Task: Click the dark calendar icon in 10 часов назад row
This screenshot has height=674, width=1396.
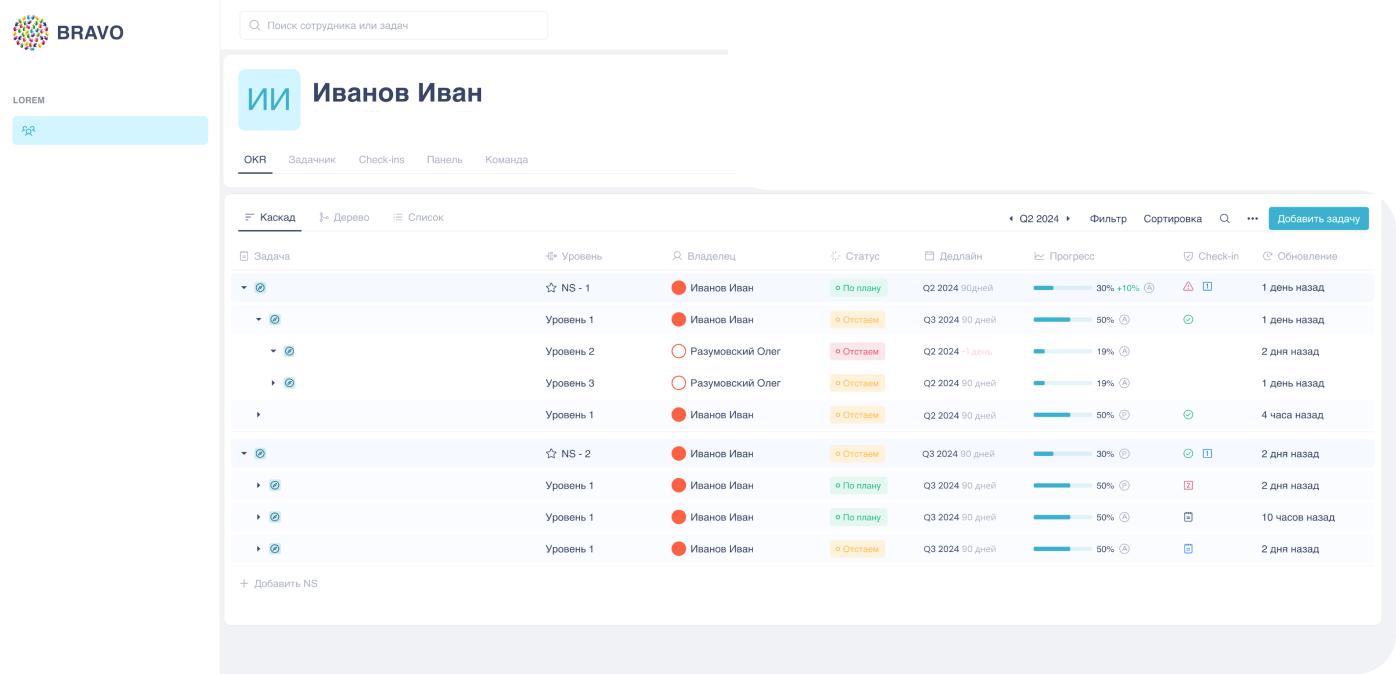Action: point(1188,517)
